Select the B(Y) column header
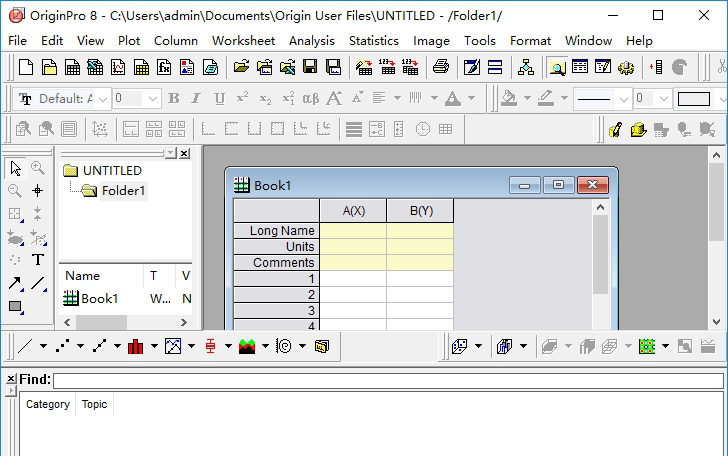The image size is (728, 474). click(421, 211)
